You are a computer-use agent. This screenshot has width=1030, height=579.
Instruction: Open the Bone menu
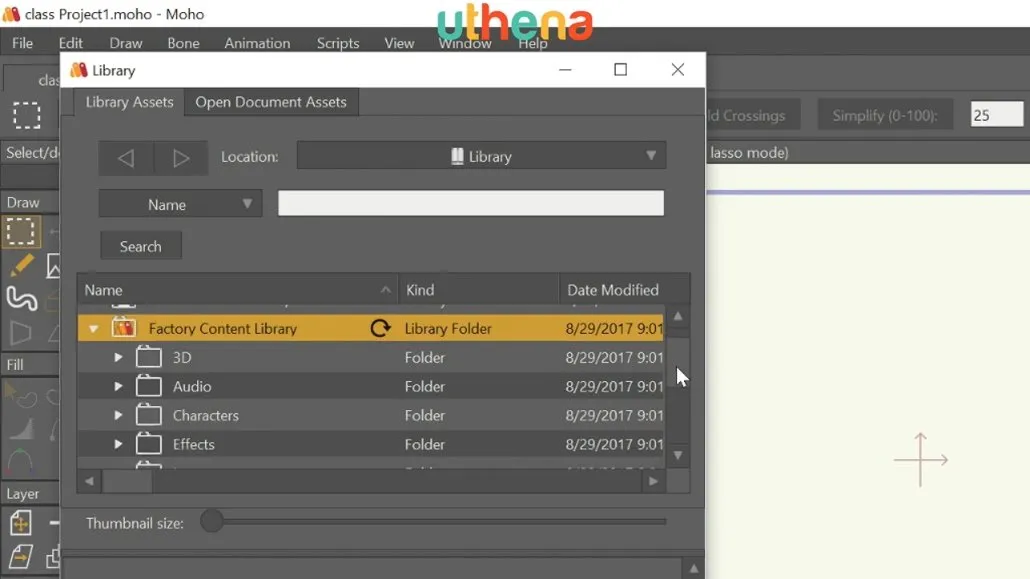point(183,43)
